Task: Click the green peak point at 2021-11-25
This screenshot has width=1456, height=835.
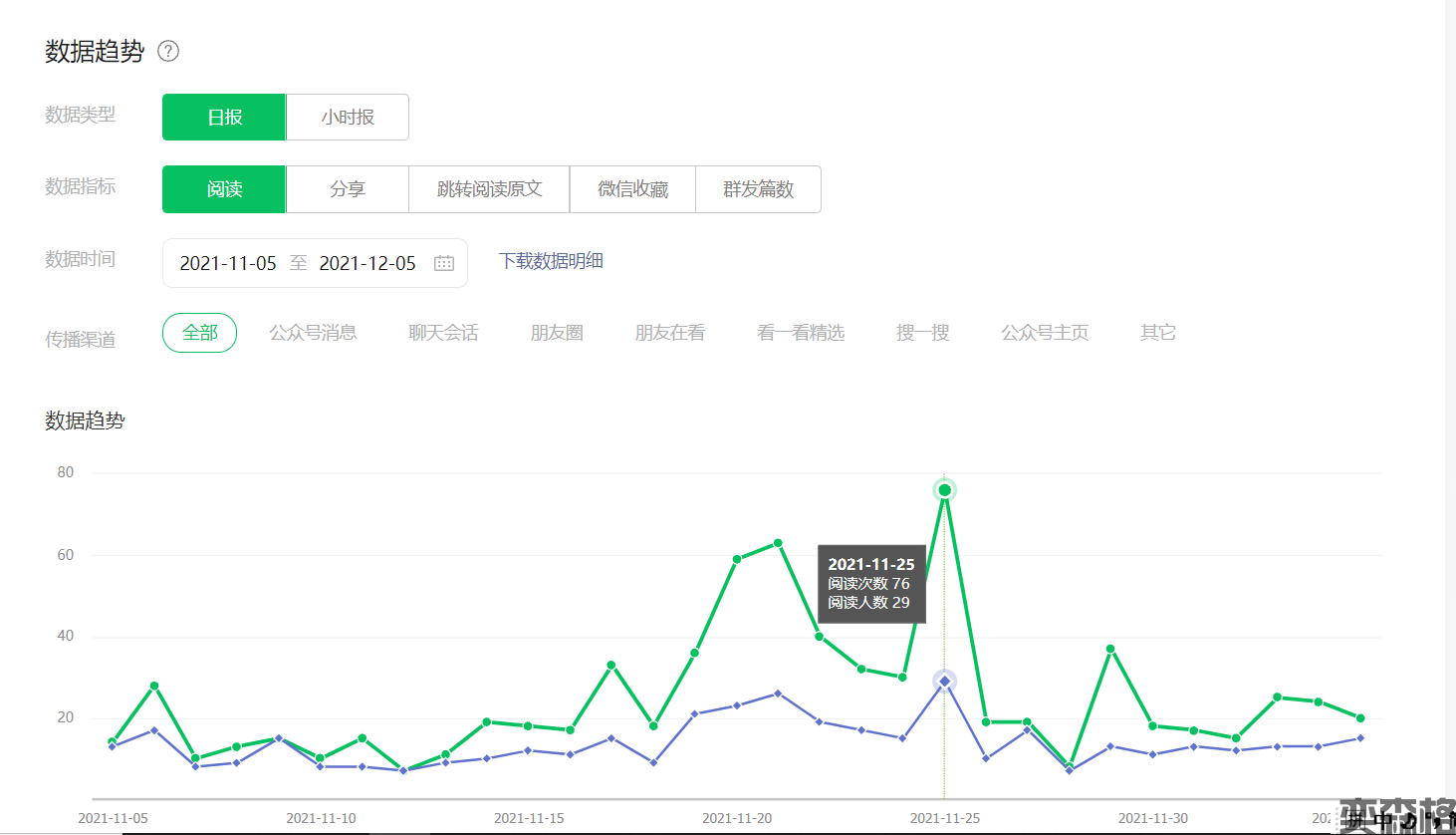Action: (944, 490)
